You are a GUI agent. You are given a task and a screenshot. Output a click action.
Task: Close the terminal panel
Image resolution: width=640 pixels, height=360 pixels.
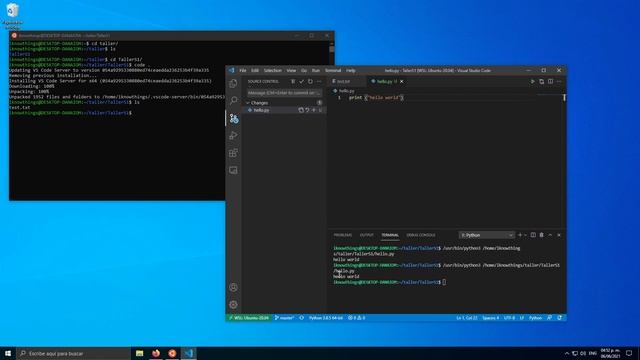pyautogui.click(x=559, y=235)
